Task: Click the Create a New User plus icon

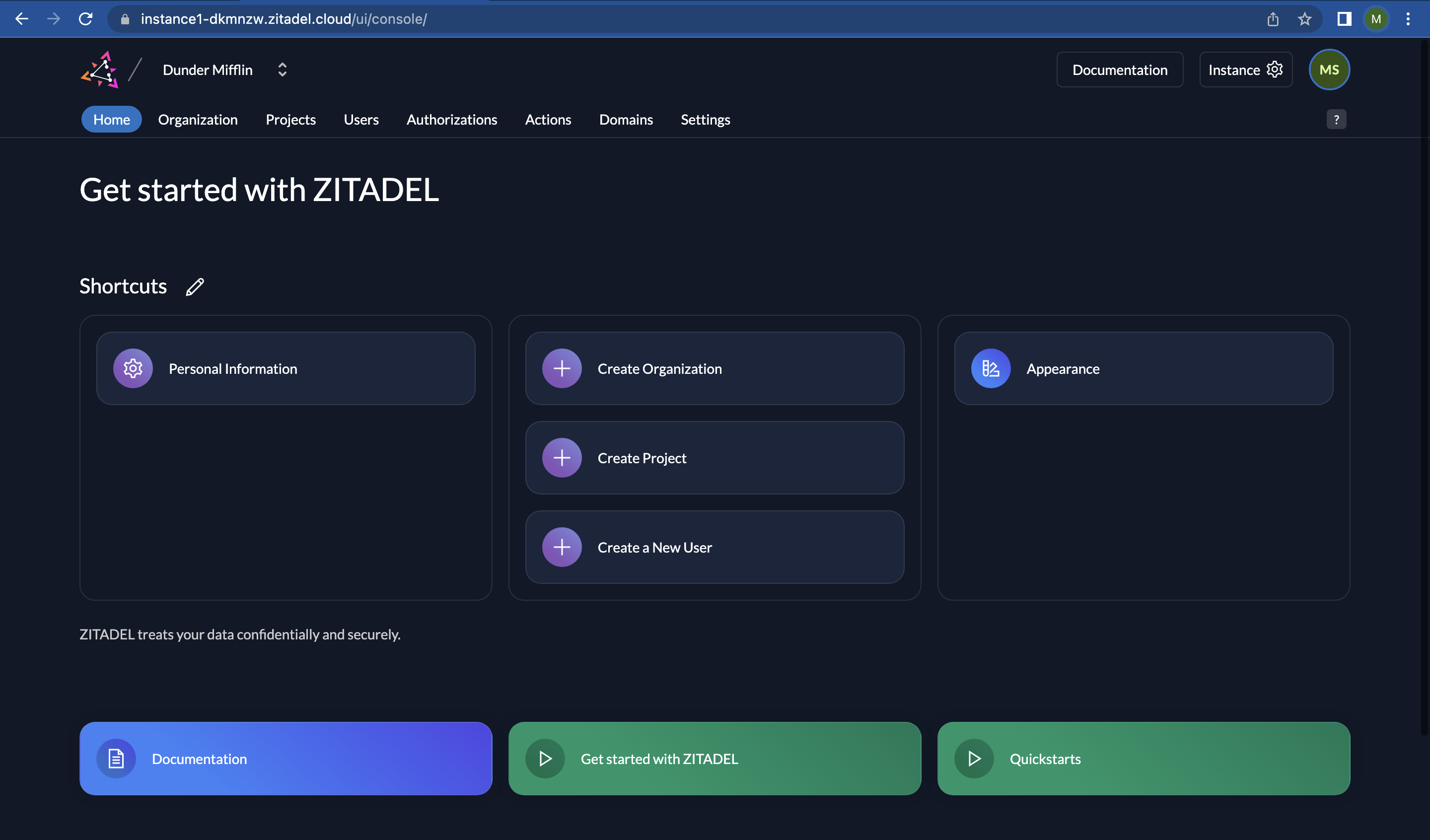Action: [561, 547]
